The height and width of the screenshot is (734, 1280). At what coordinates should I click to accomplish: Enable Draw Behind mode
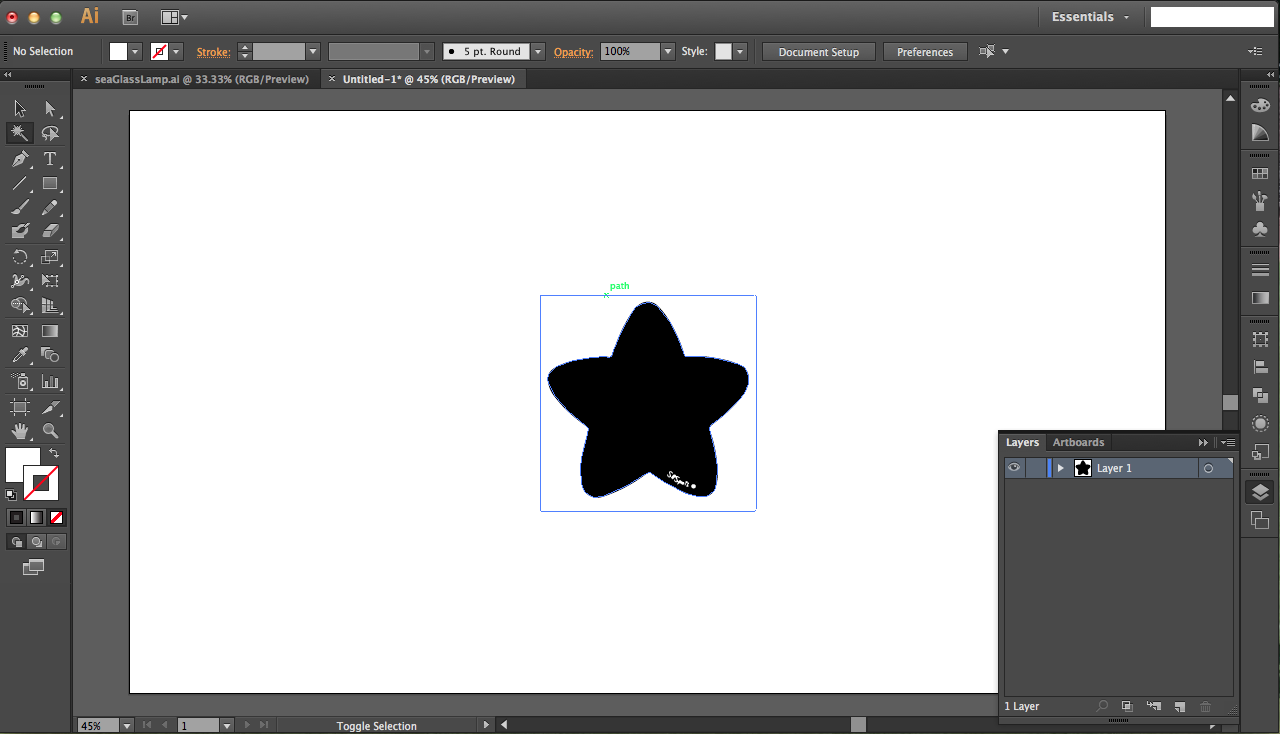37,541
